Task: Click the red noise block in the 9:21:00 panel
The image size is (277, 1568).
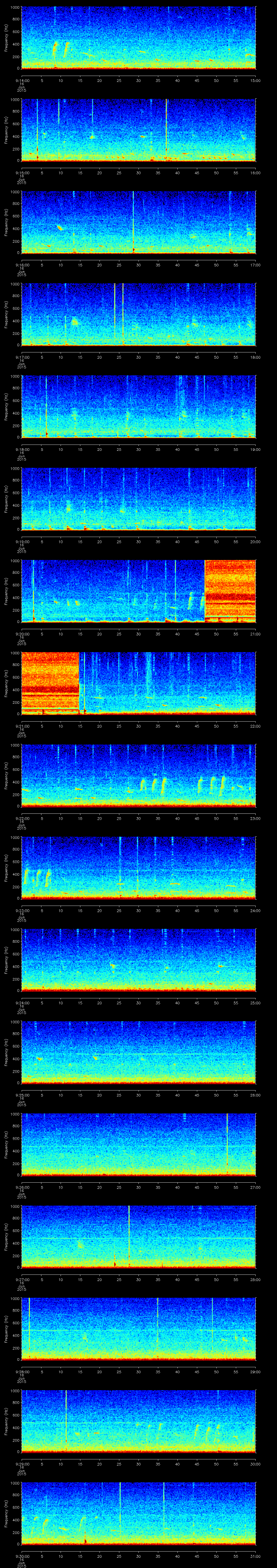Action: pyautogui.click(x=50, y=683)
